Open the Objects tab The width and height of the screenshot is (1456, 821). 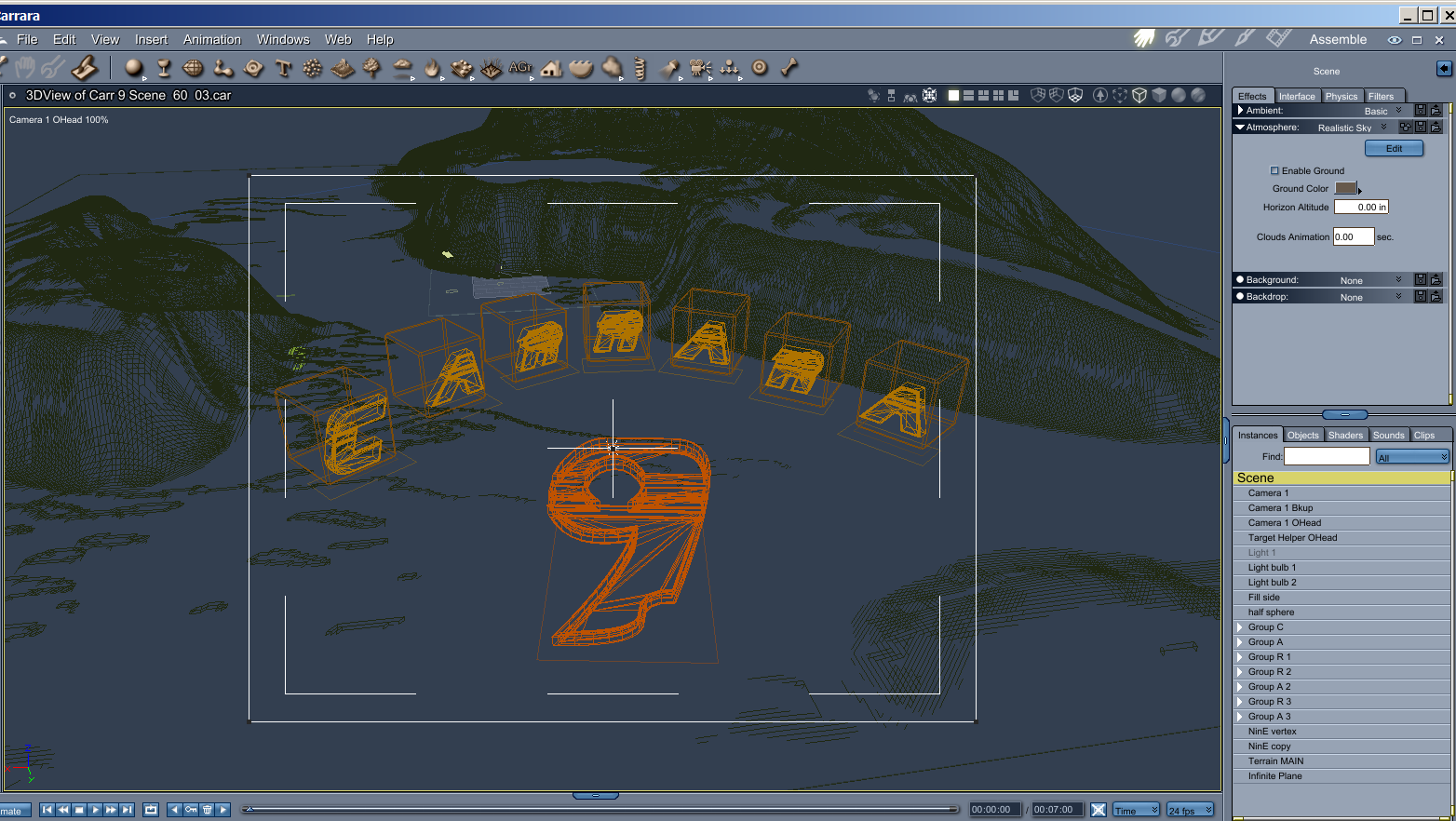click(1303, 435)
